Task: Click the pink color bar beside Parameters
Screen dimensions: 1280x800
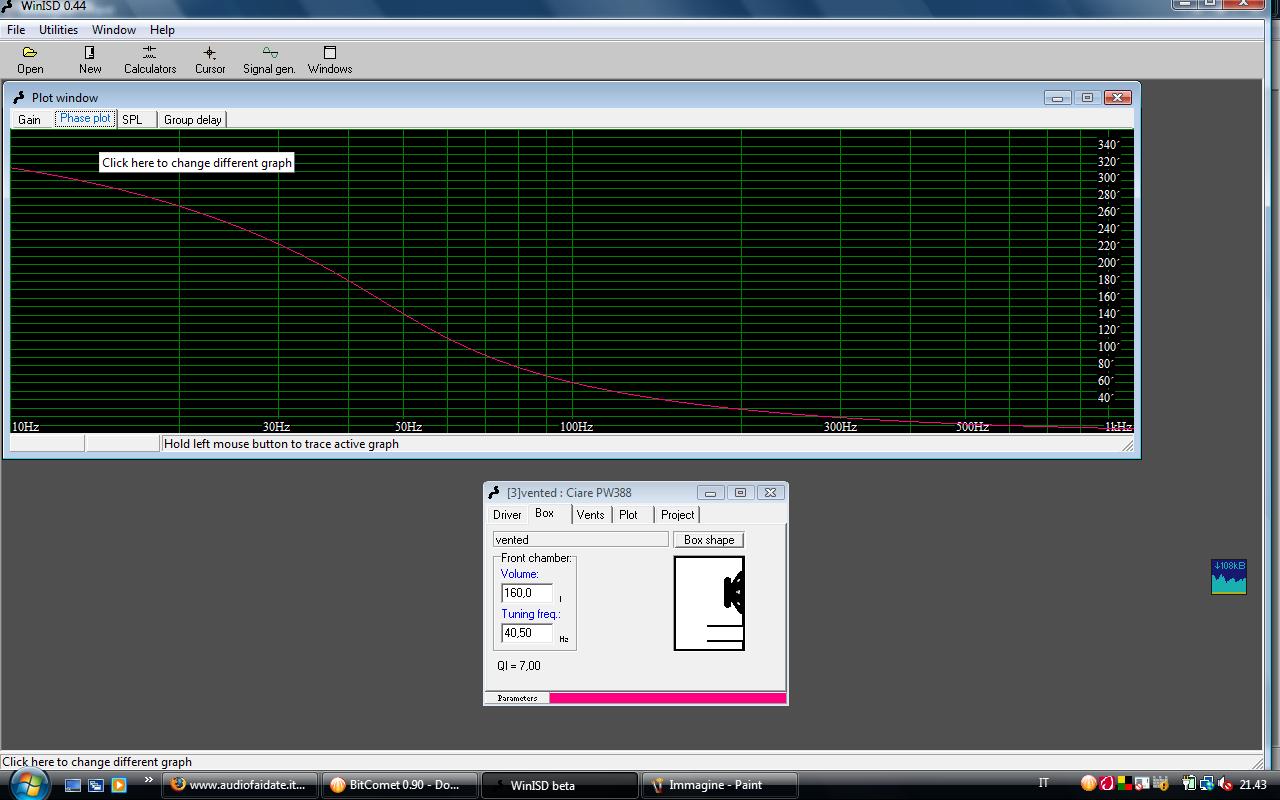Action: tap(667, 698)
